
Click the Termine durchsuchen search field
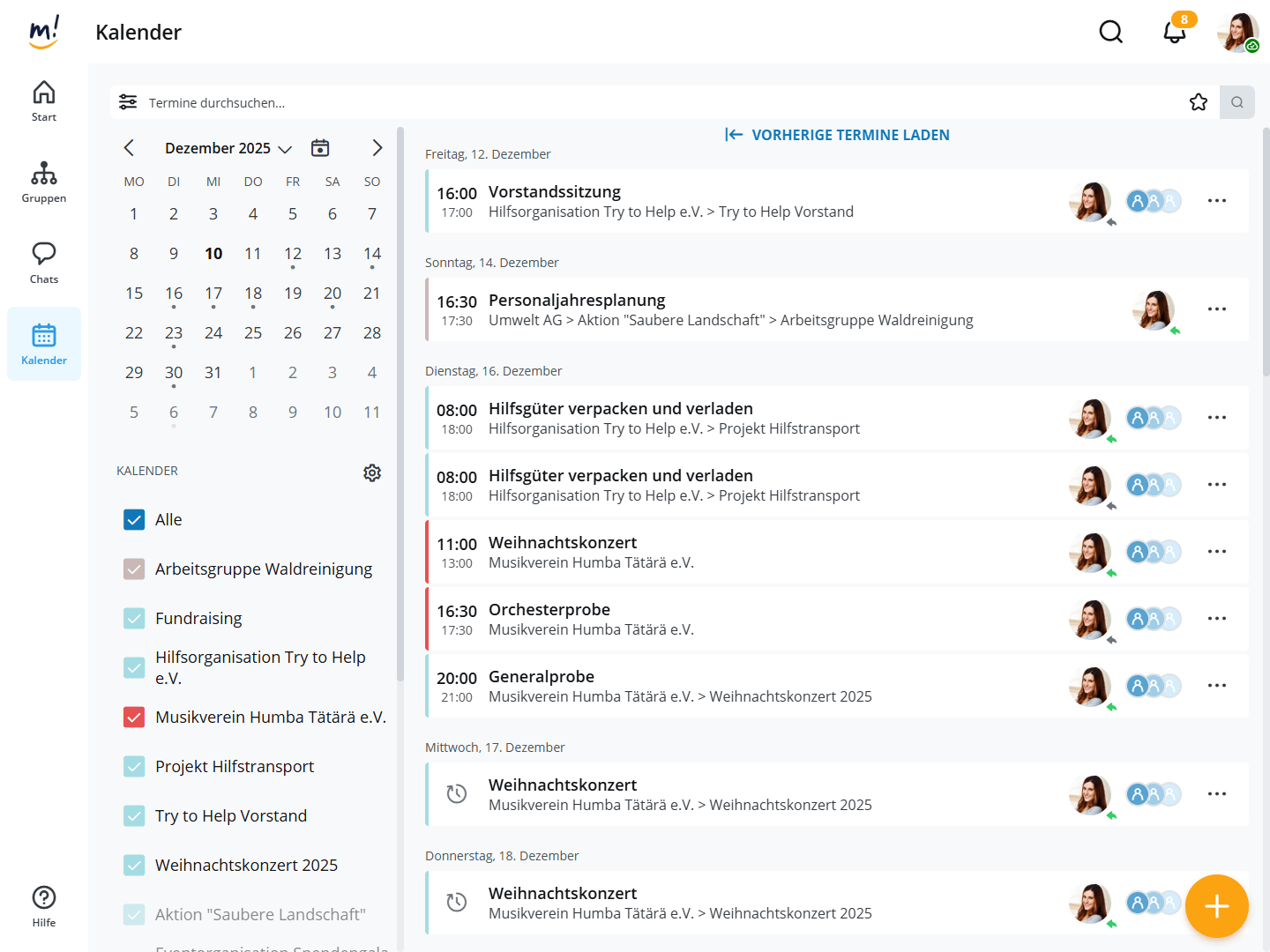point(617,102)
